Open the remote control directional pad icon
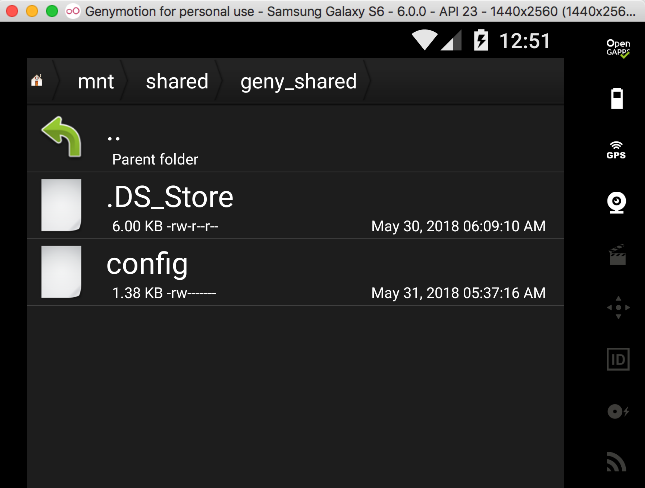The width and height of the screenshot is (645, 488). click(618, 307)
